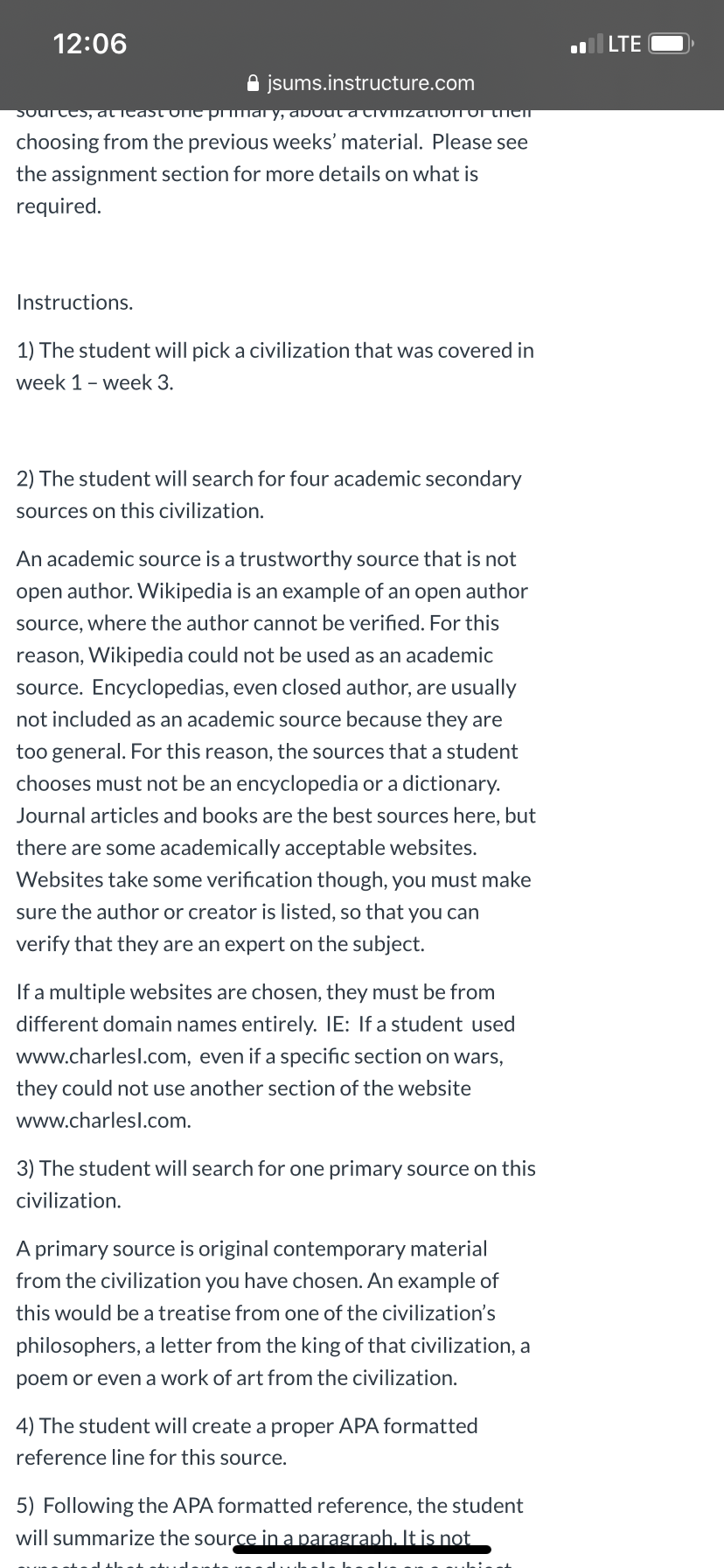Tap the black home indicator bar

coord(362,1550)
